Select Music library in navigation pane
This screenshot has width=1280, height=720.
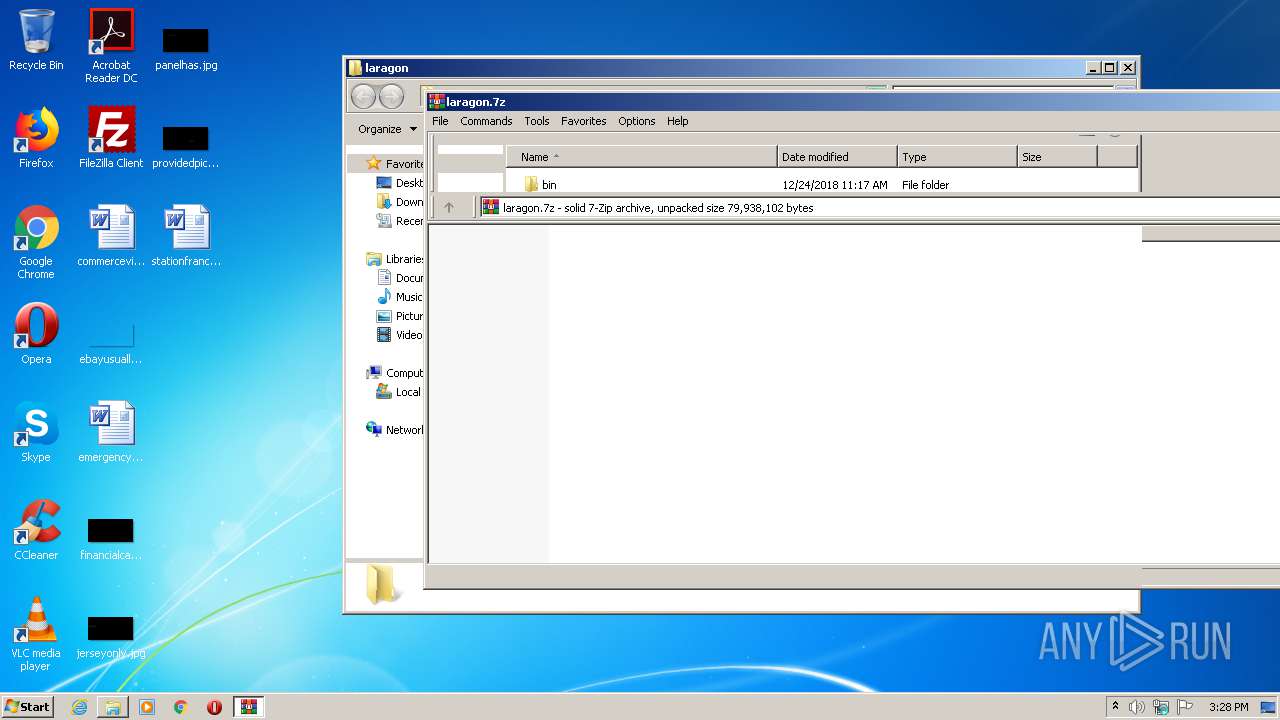(400, 297)
